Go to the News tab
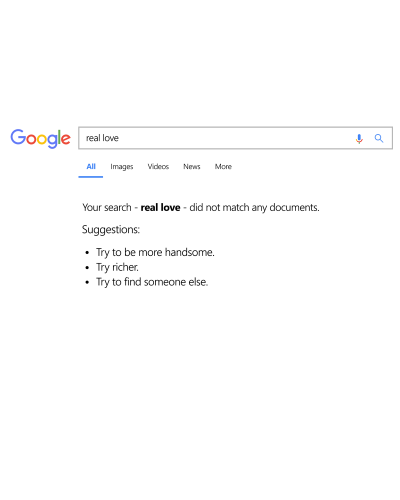Screen dimensions: 400x500 192,166
